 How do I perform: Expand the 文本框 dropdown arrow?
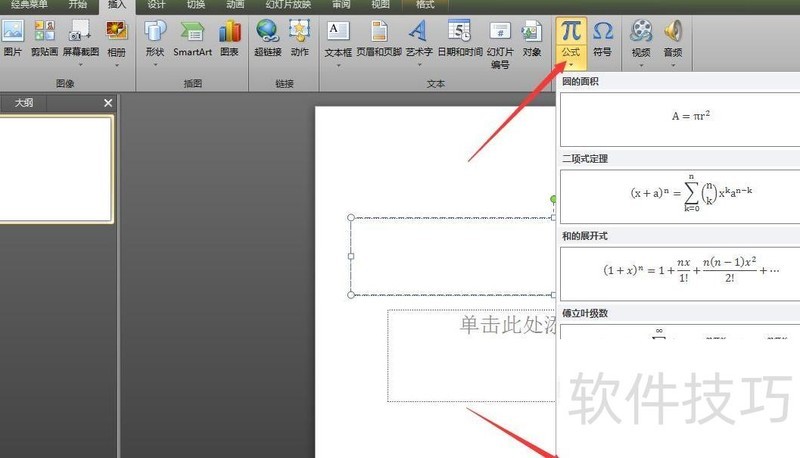(338, 65)
